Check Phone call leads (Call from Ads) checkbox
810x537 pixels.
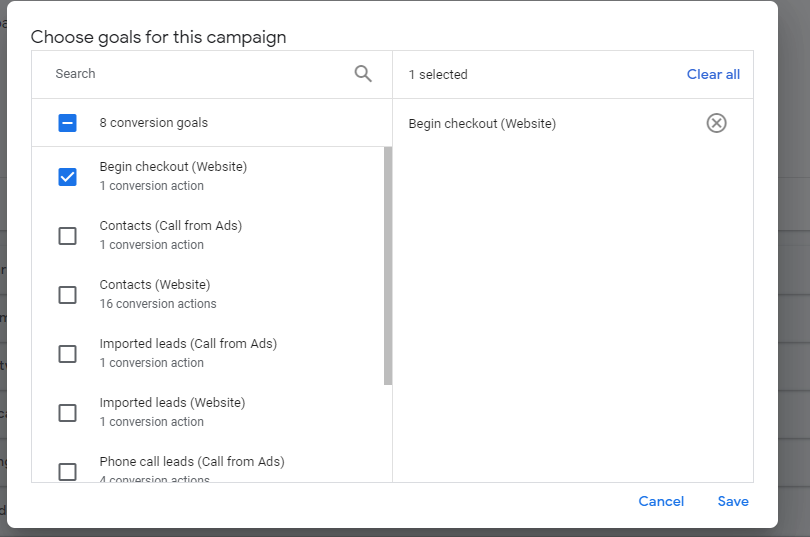point(68,471)
